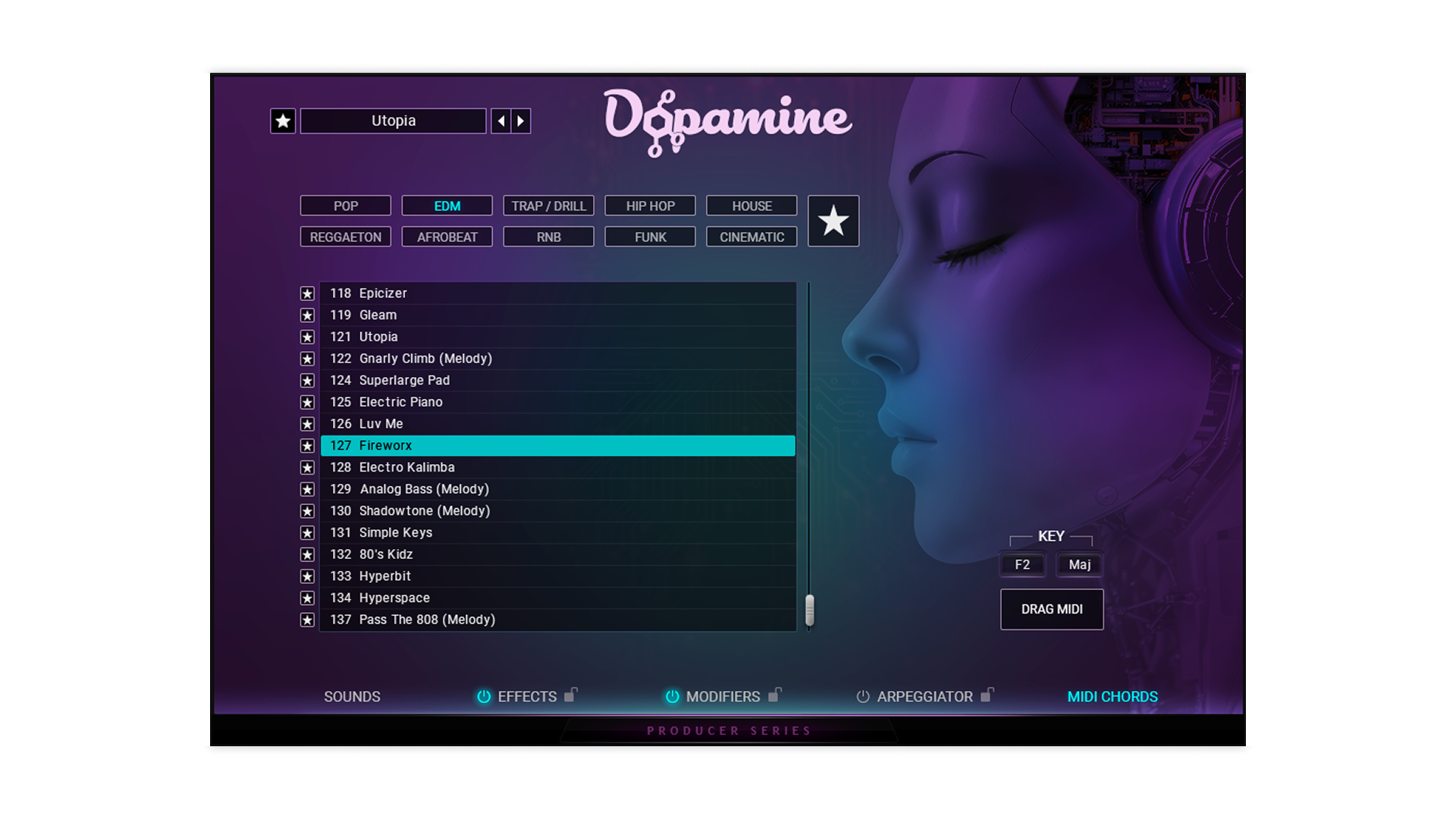The image size is (1456, 819).
Task: Select the POP genre filter
Action: click(346, 206)
